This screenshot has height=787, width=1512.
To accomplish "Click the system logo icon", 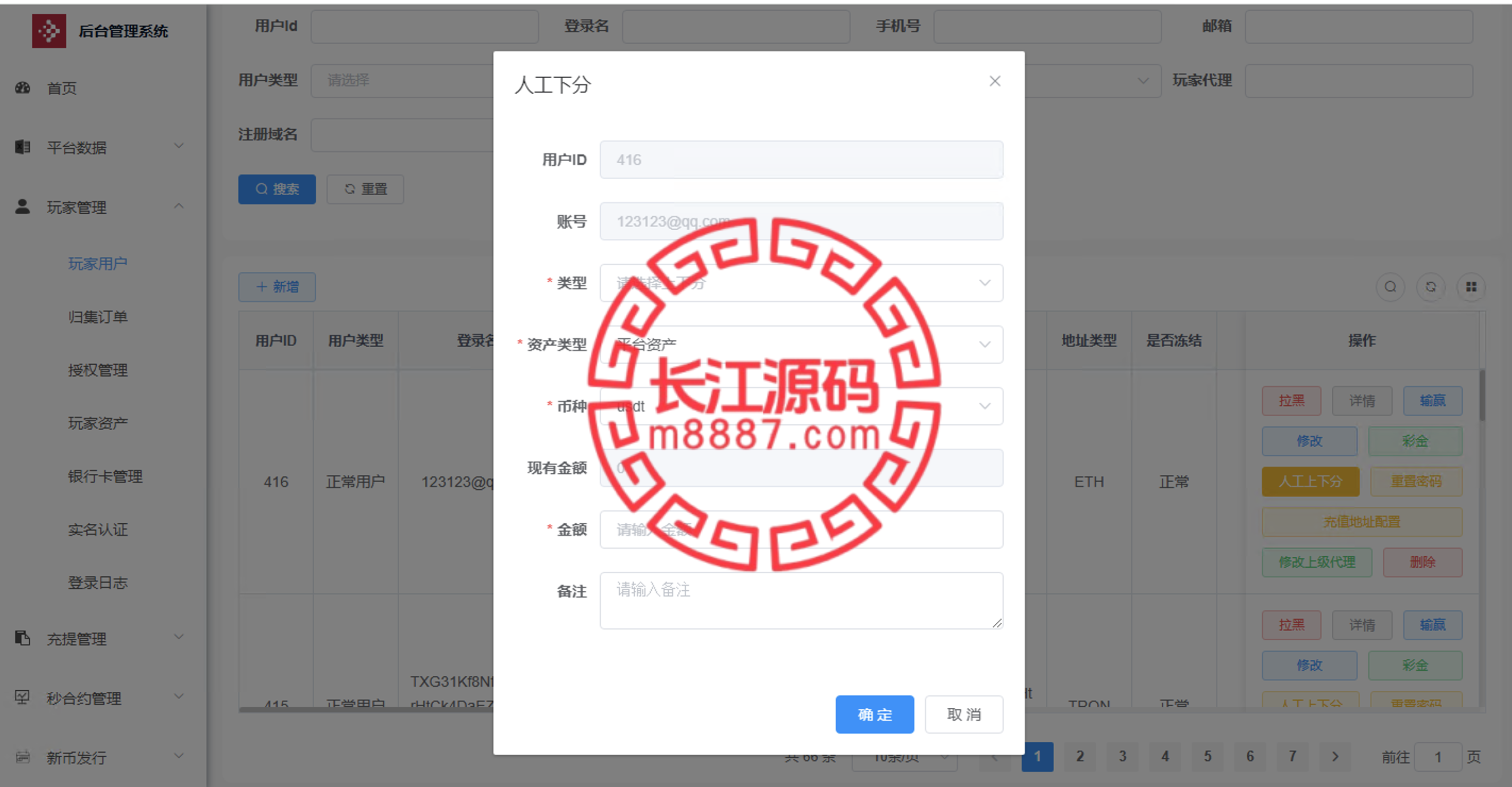I will point(49,30).
